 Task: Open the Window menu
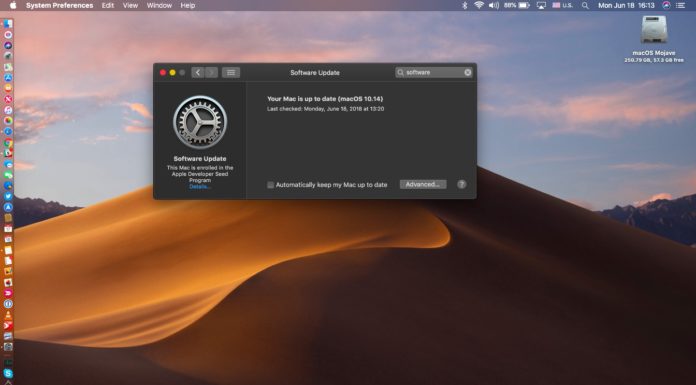(x=159, y=5)
